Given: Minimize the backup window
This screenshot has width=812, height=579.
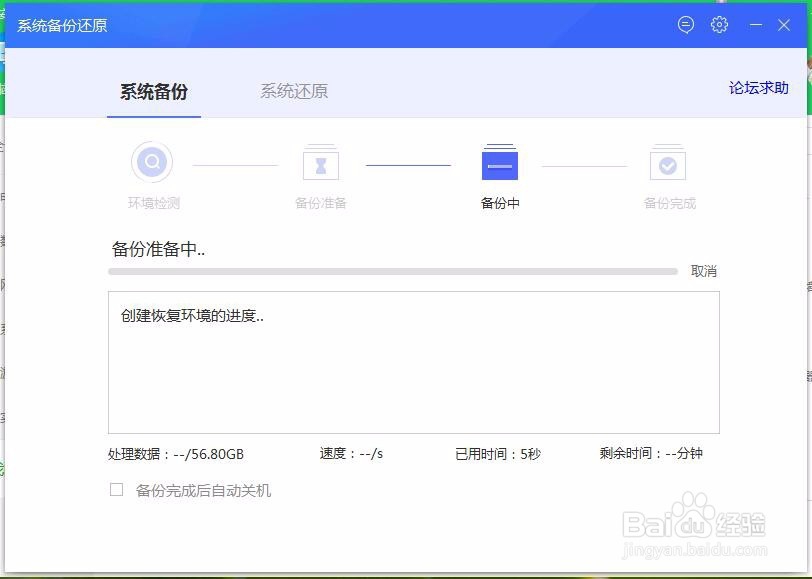Looking at the screenshot, I should [x=757, y=25].
